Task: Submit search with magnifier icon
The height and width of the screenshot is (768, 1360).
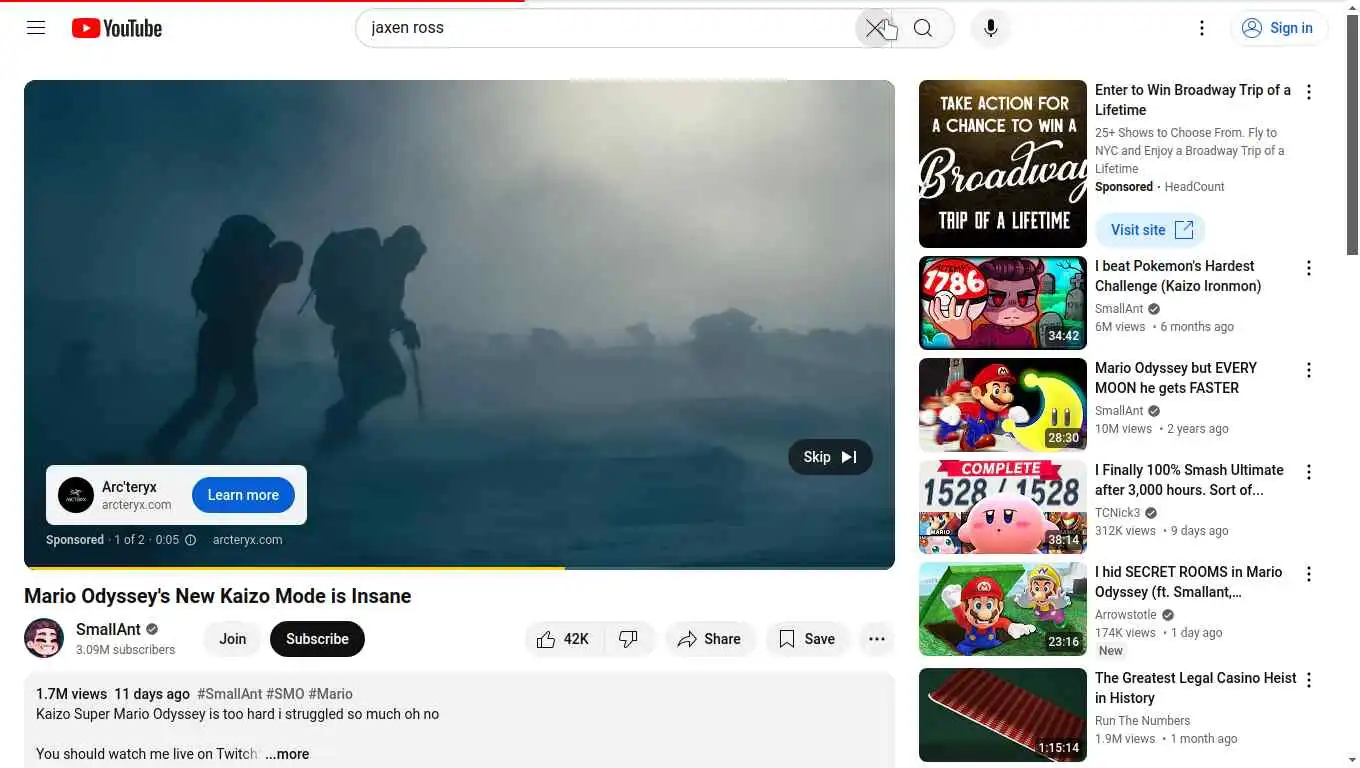Action: point(923,28)
